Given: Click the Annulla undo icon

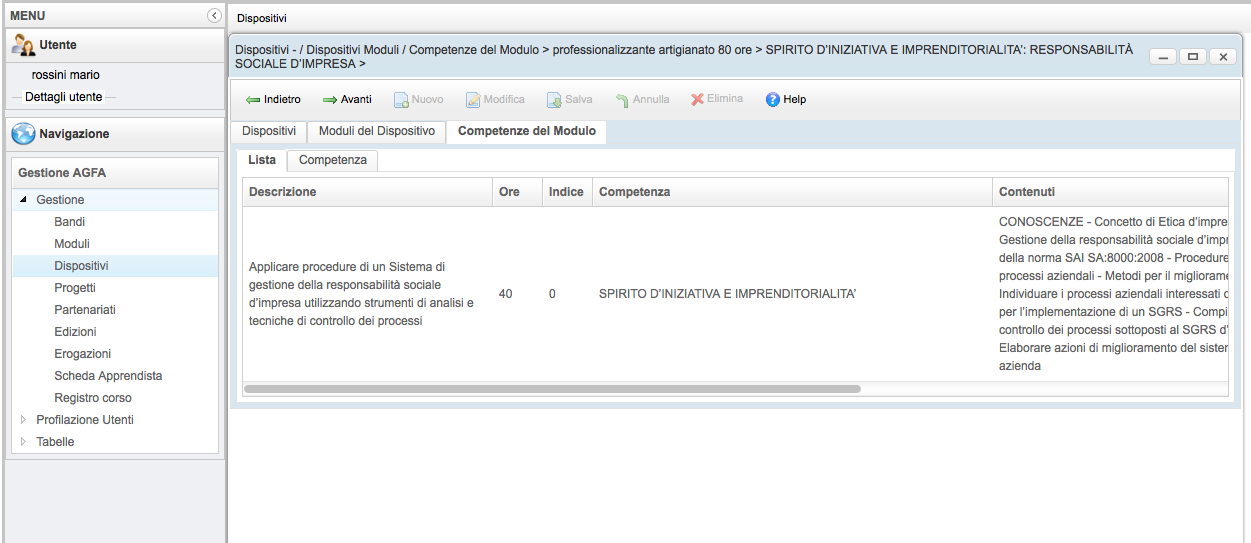Looking at the screenshot, I should (x=622, y=100).
